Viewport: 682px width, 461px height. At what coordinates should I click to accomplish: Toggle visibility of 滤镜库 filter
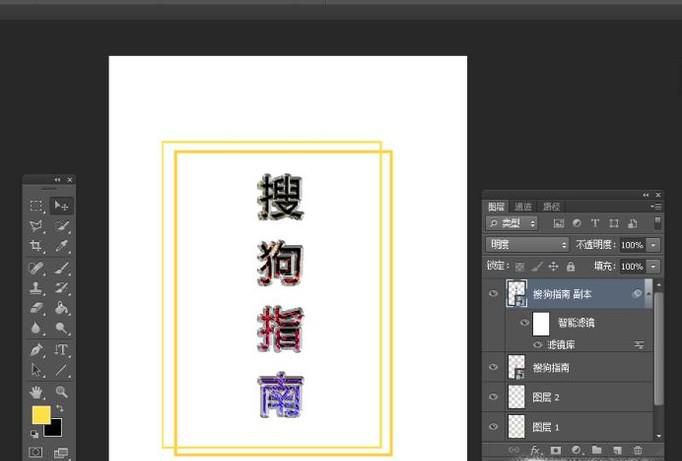(538, 345)
